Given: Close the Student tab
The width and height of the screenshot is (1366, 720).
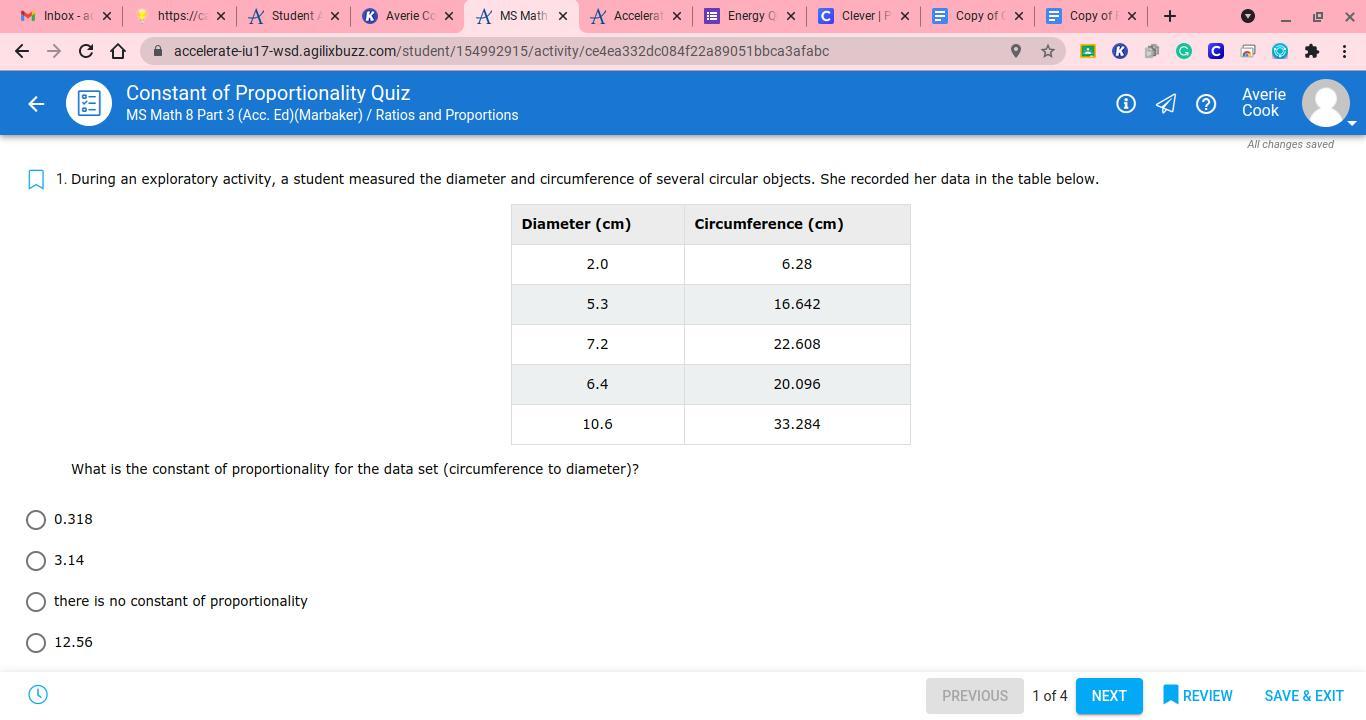Looking at the screenshot, I should [335, 16].
